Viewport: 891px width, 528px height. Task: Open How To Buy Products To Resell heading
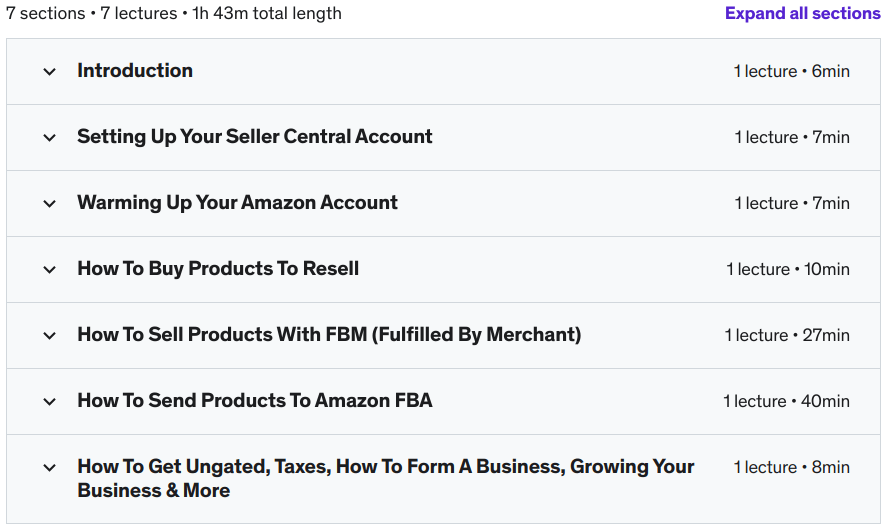pyautogui.click(x=218, y=269)
